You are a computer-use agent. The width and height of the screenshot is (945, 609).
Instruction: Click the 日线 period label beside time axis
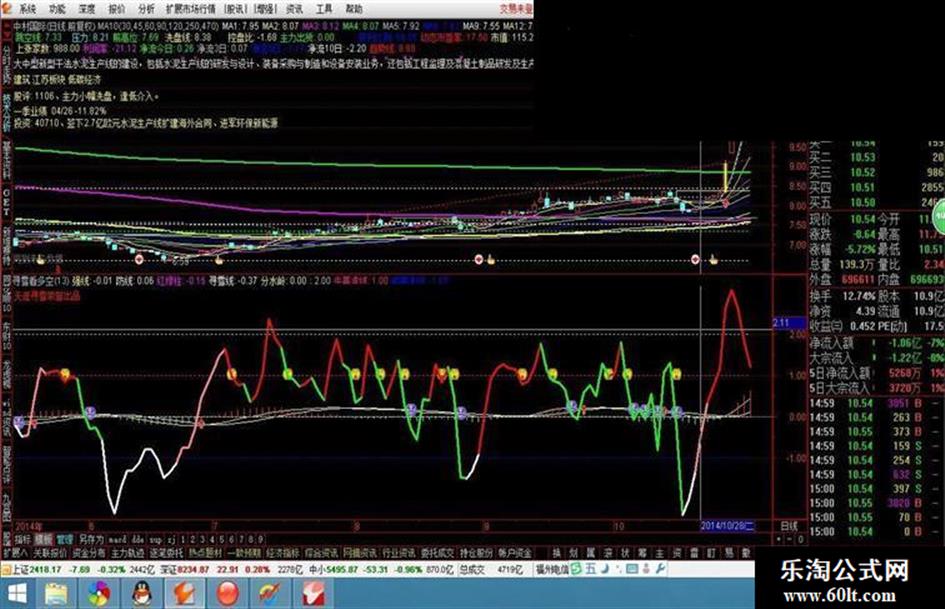tap(789, 526)
